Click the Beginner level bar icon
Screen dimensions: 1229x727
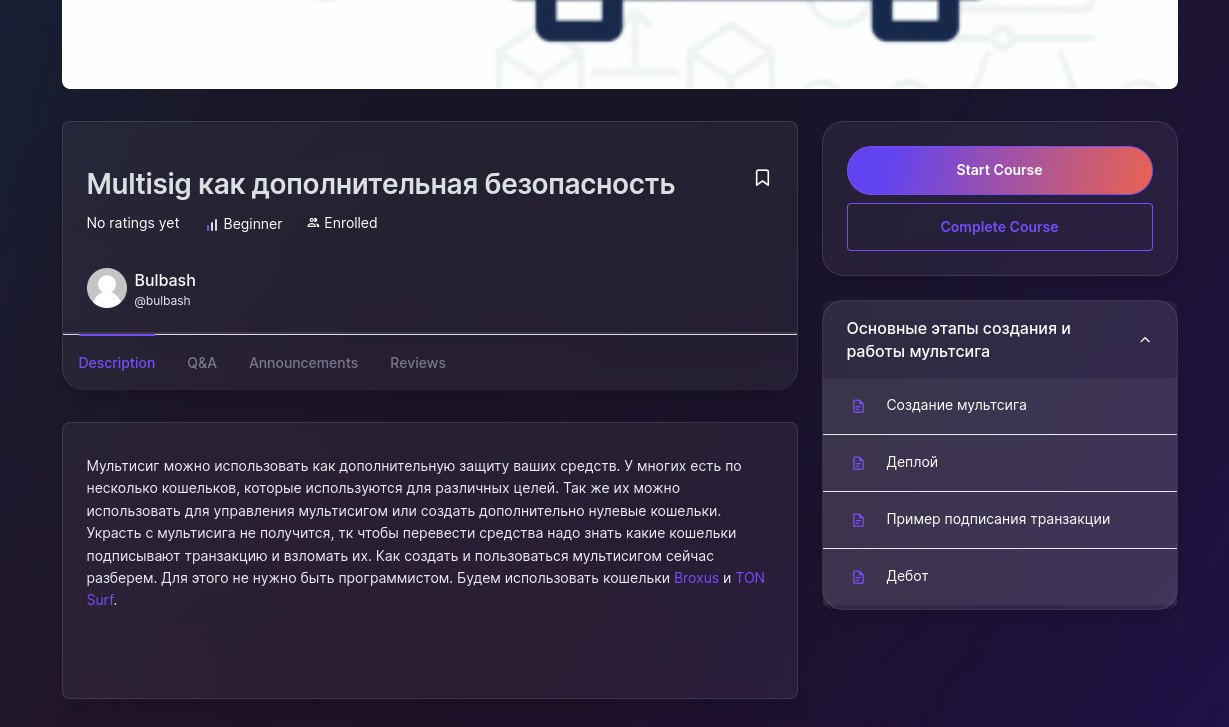click(211, 225)
